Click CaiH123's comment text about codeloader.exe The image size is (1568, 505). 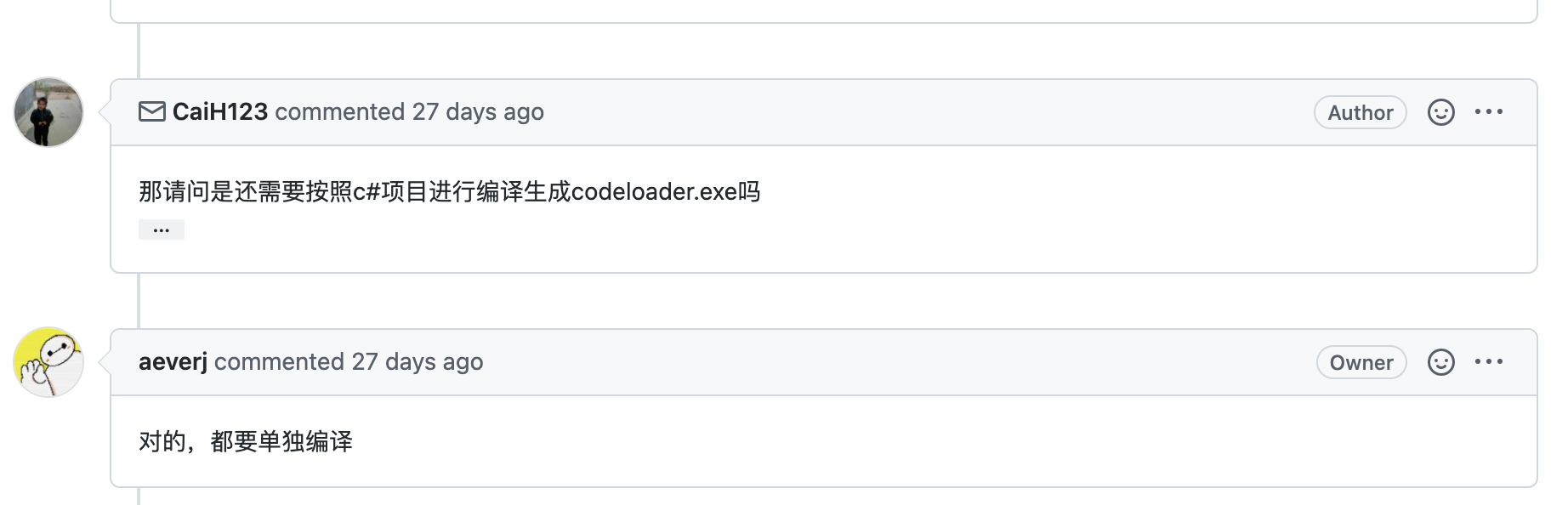(x=450, y=191)
